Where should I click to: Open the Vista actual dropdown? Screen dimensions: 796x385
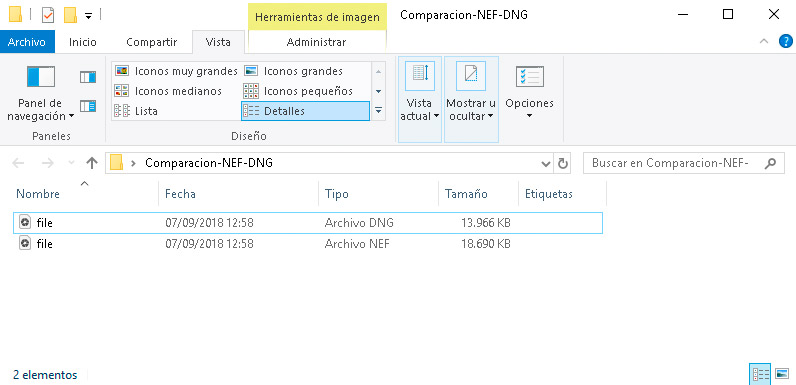click(420, 99)
